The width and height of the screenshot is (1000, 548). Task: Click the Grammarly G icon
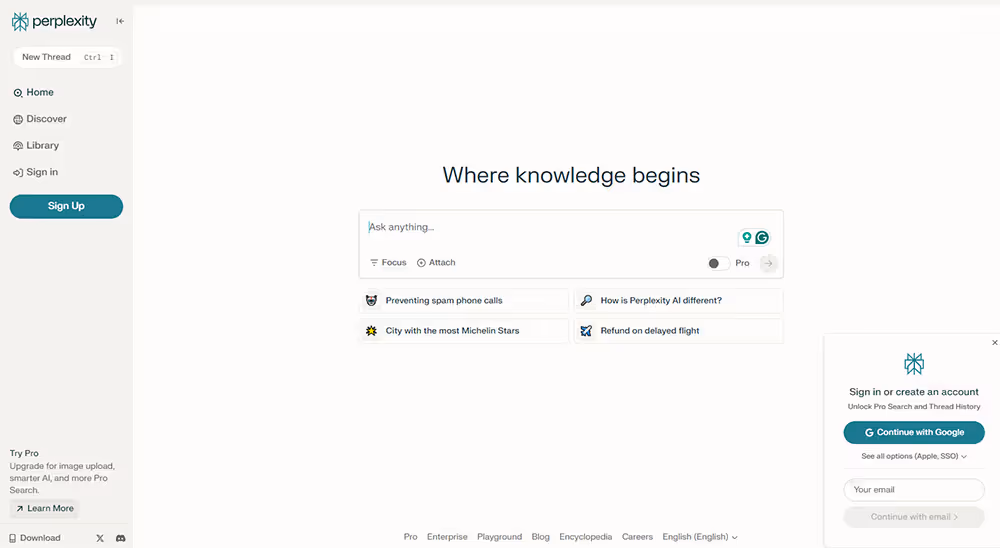tap(762, 237)
